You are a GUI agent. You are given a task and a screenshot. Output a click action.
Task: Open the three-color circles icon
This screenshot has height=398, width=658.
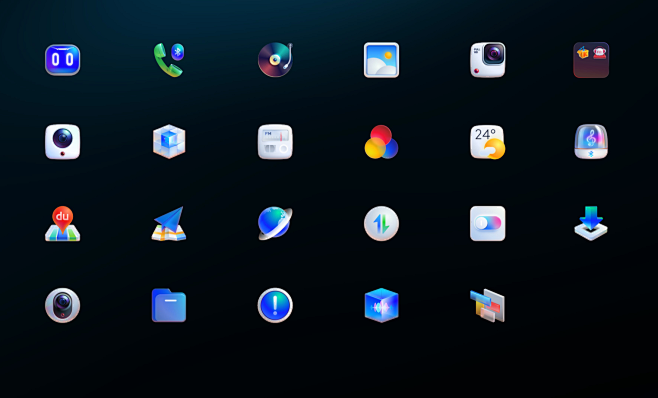click(x=381, y=142)
